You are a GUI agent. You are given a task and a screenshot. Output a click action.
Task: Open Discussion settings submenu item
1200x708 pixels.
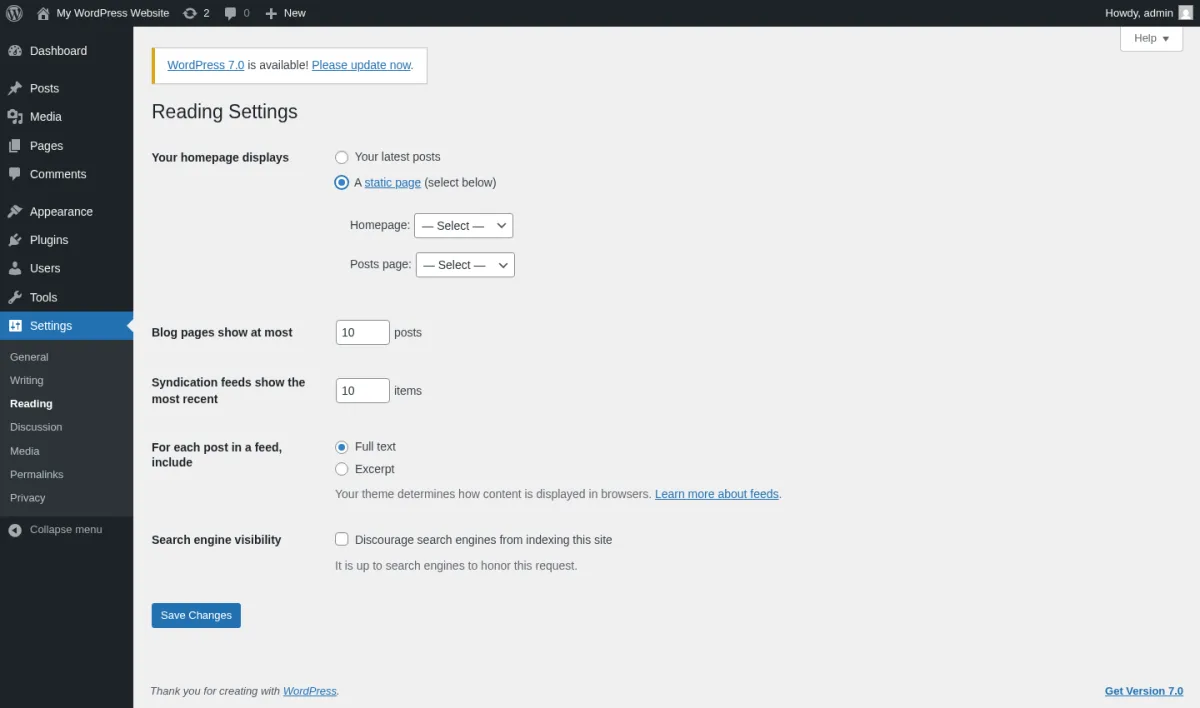coord(36,427)
